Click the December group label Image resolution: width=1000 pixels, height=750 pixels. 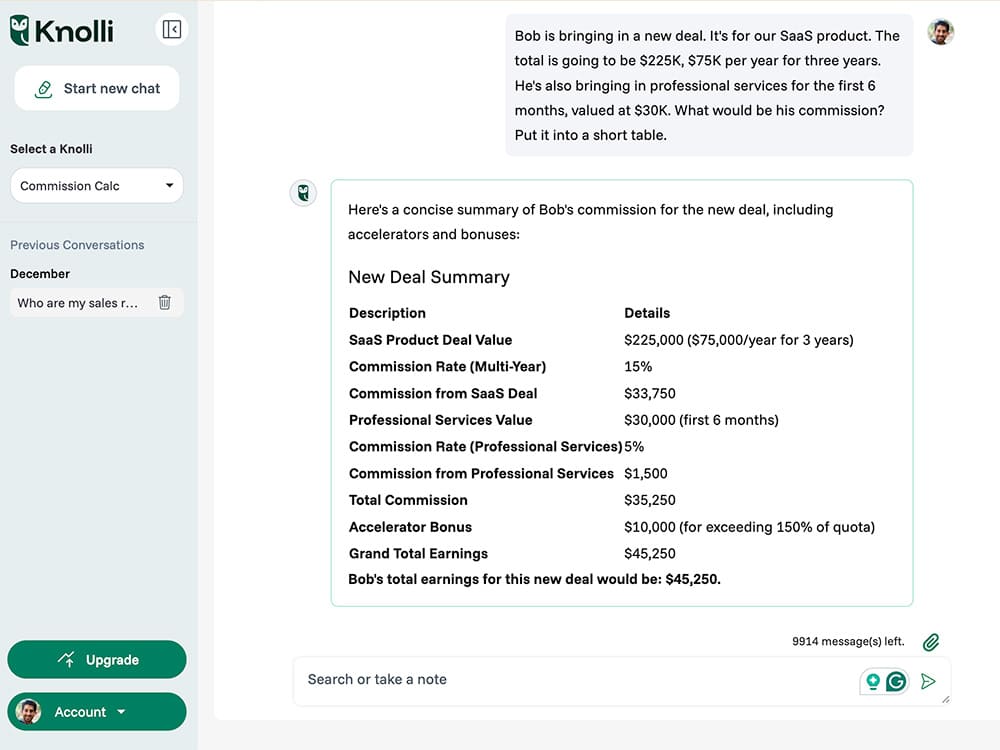(x=40, y=274)
